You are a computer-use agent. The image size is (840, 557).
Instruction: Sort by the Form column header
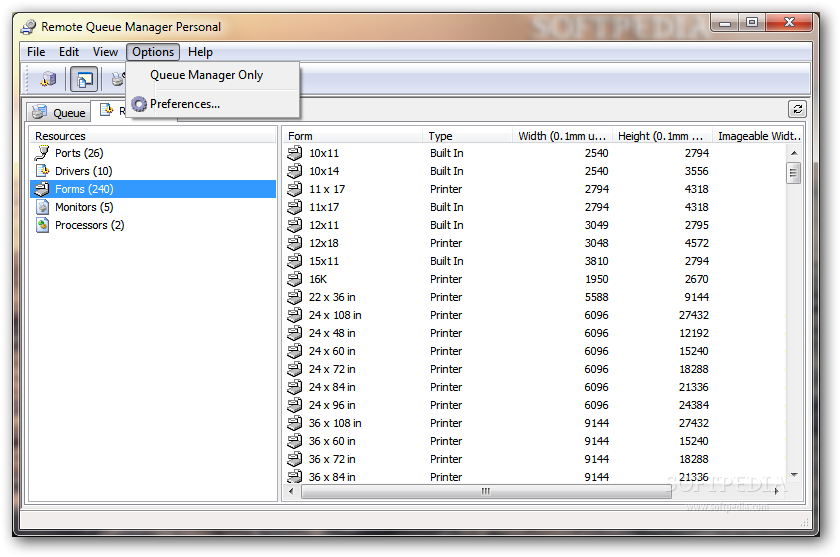[353, 136]
